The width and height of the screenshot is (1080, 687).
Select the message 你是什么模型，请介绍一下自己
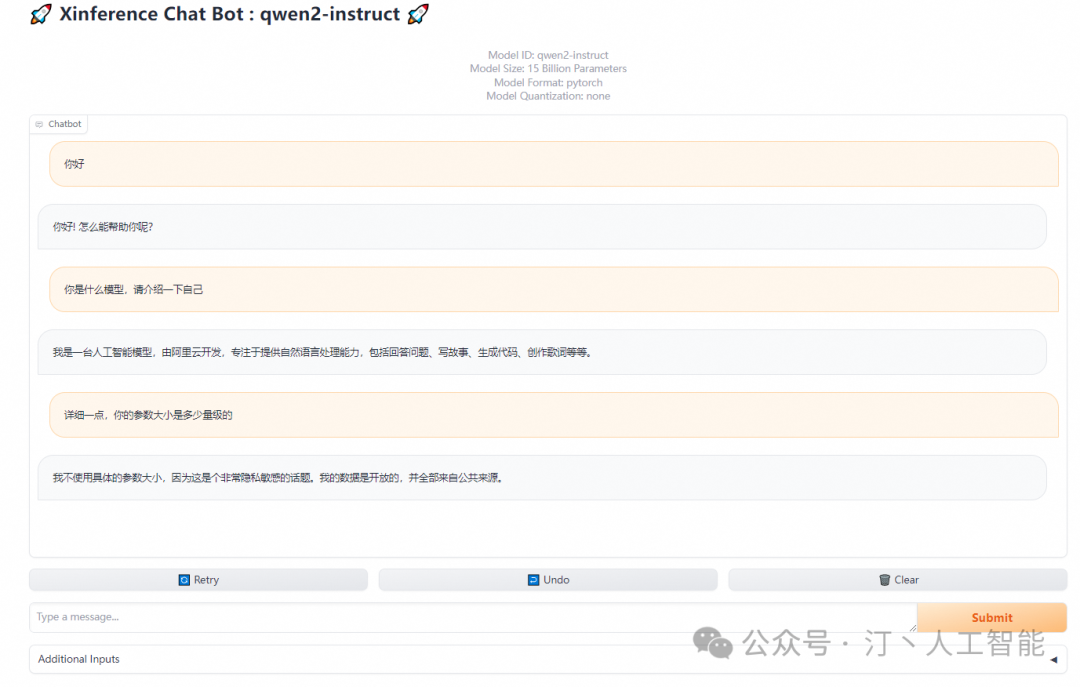554,289
